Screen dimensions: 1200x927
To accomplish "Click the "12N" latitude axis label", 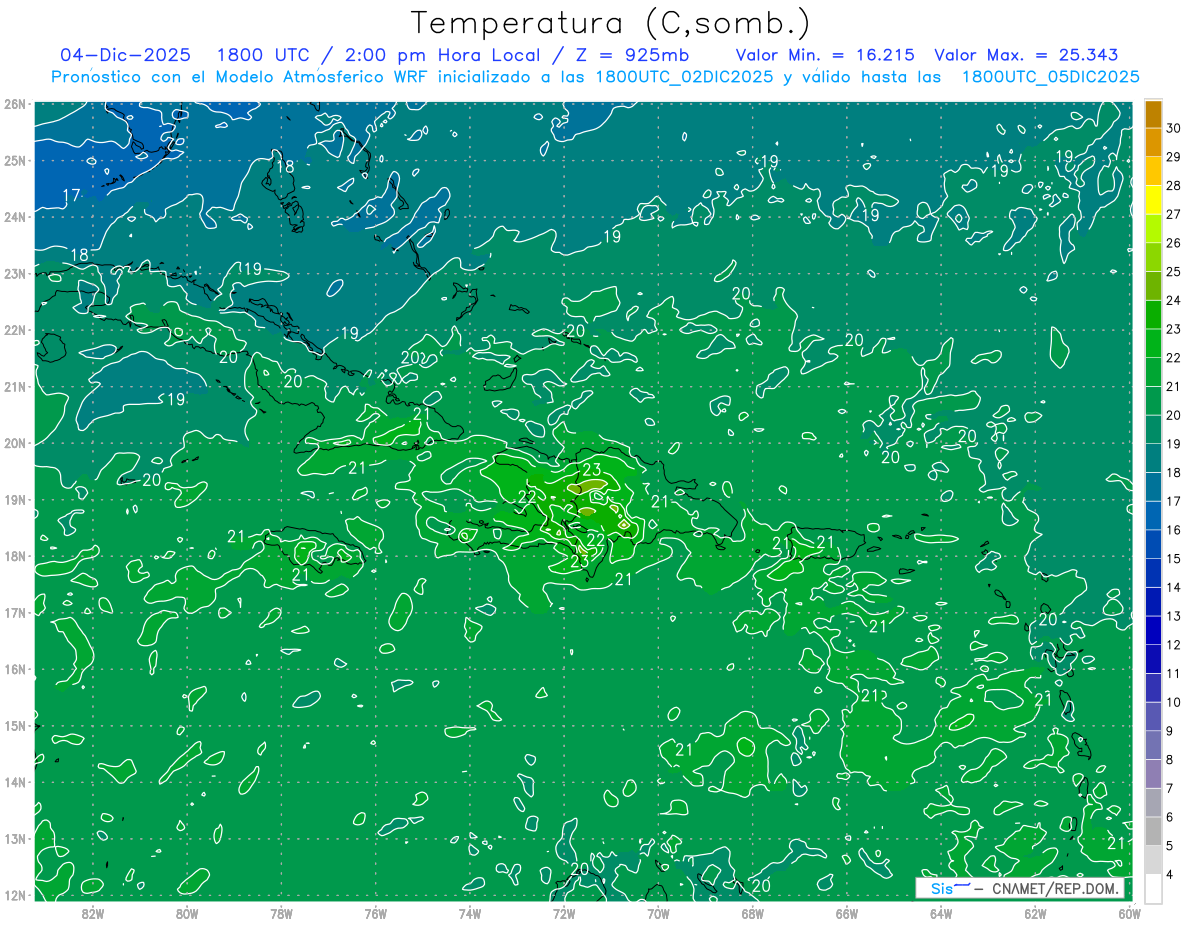I will [15, 895].
